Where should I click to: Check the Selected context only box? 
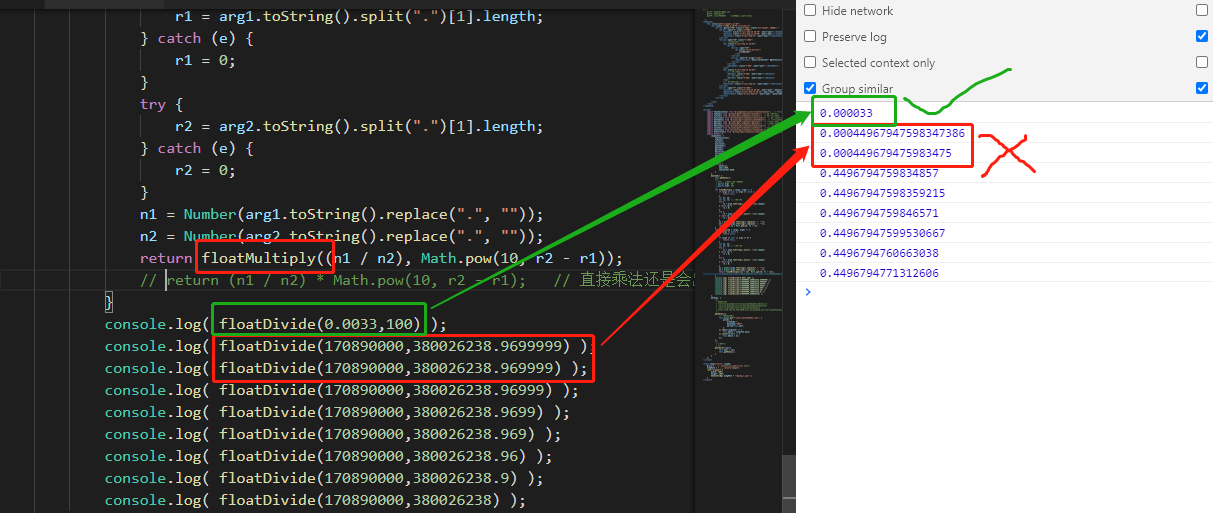[x=810, y=62]
